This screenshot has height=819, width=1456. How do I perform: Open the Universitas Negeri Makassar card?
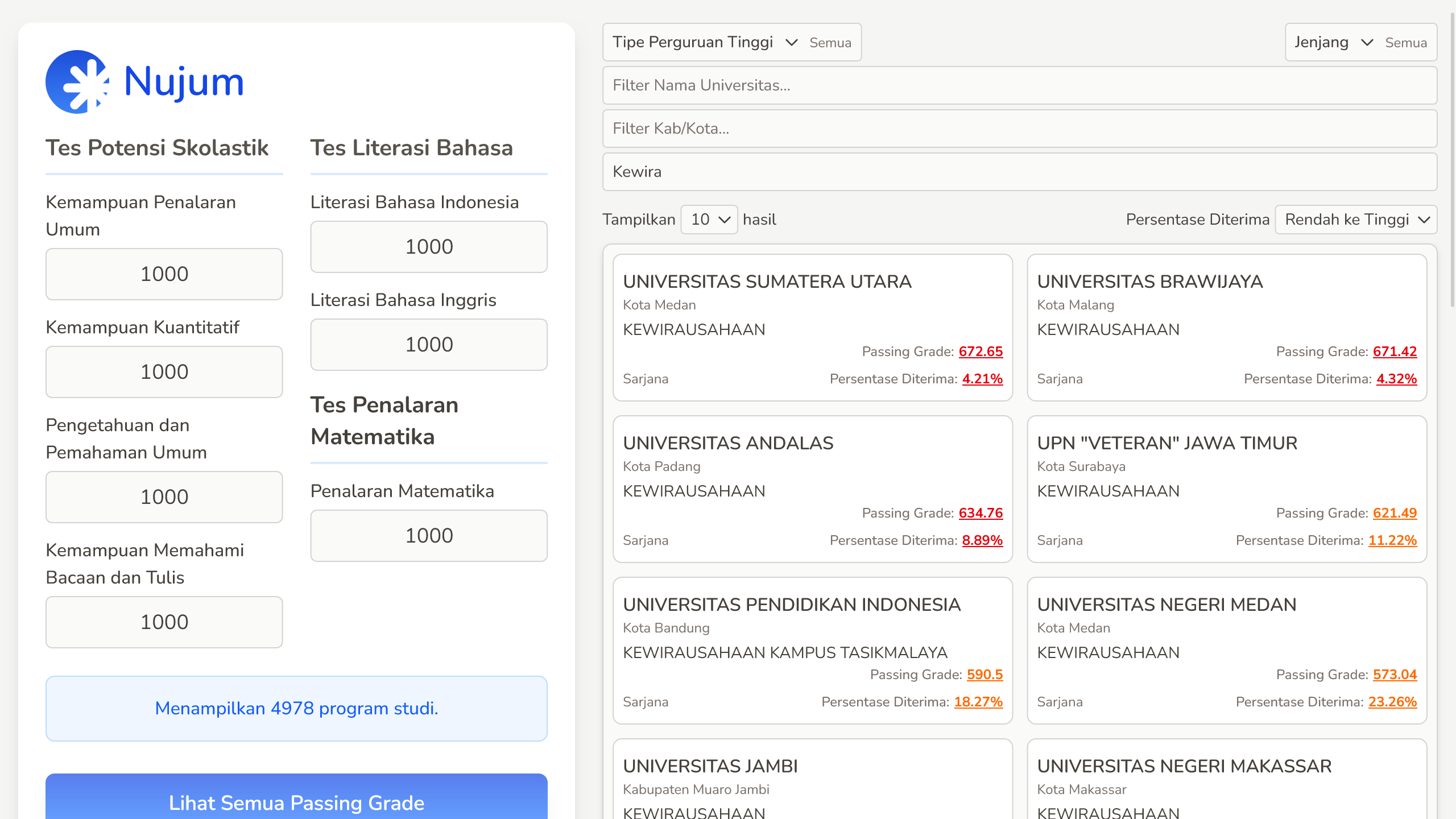(x=1227, y=779)
